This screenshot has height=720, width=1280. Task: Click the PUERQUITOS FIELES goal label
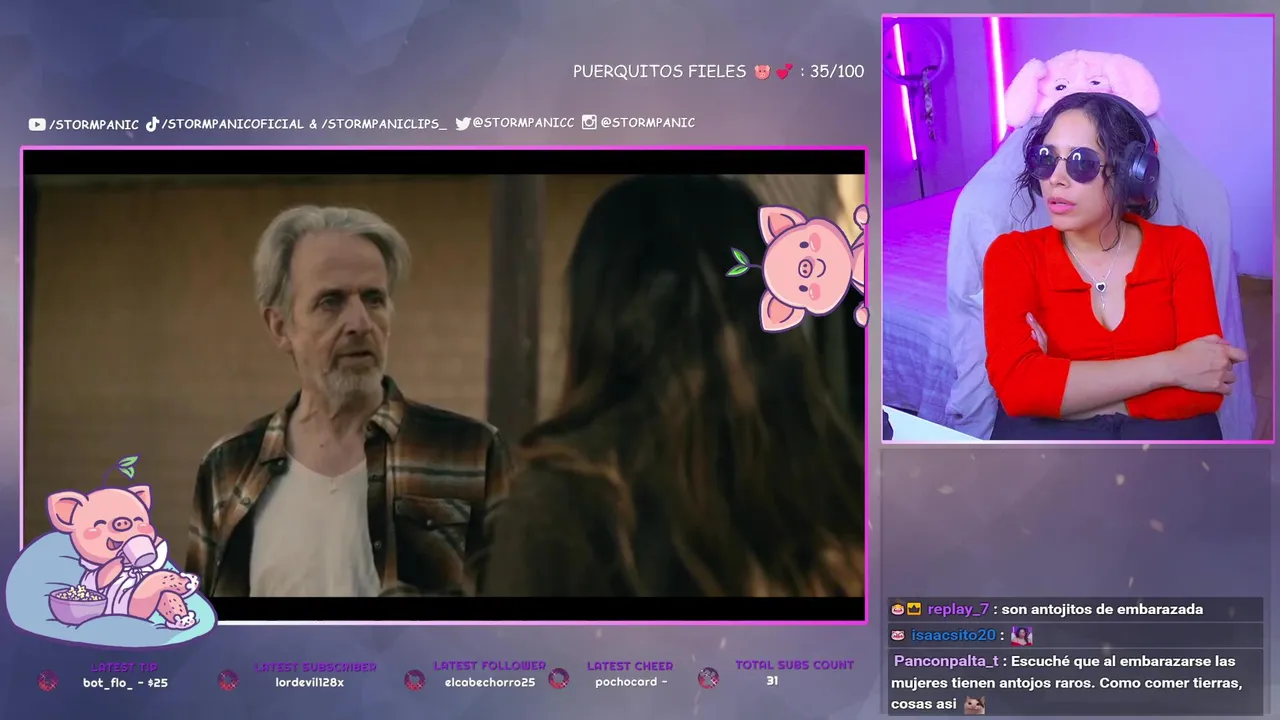[660, 71]
